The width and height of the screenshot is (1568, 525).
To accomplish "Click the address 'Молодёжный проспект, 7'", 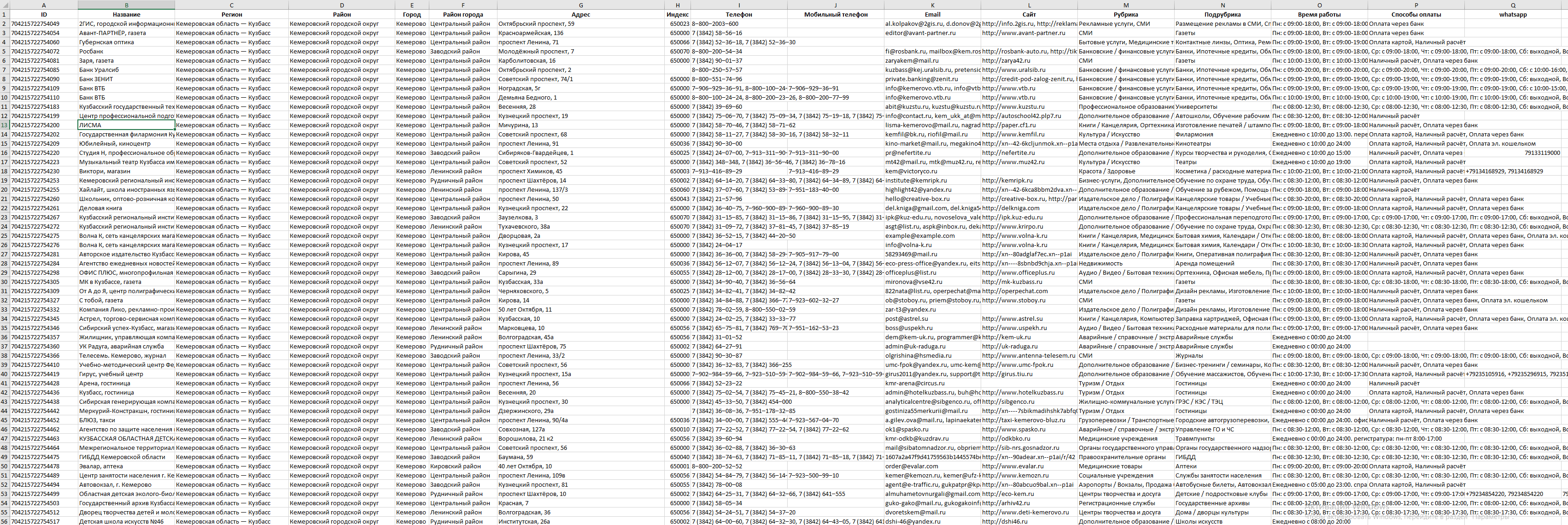I will (x=580, y=51).
